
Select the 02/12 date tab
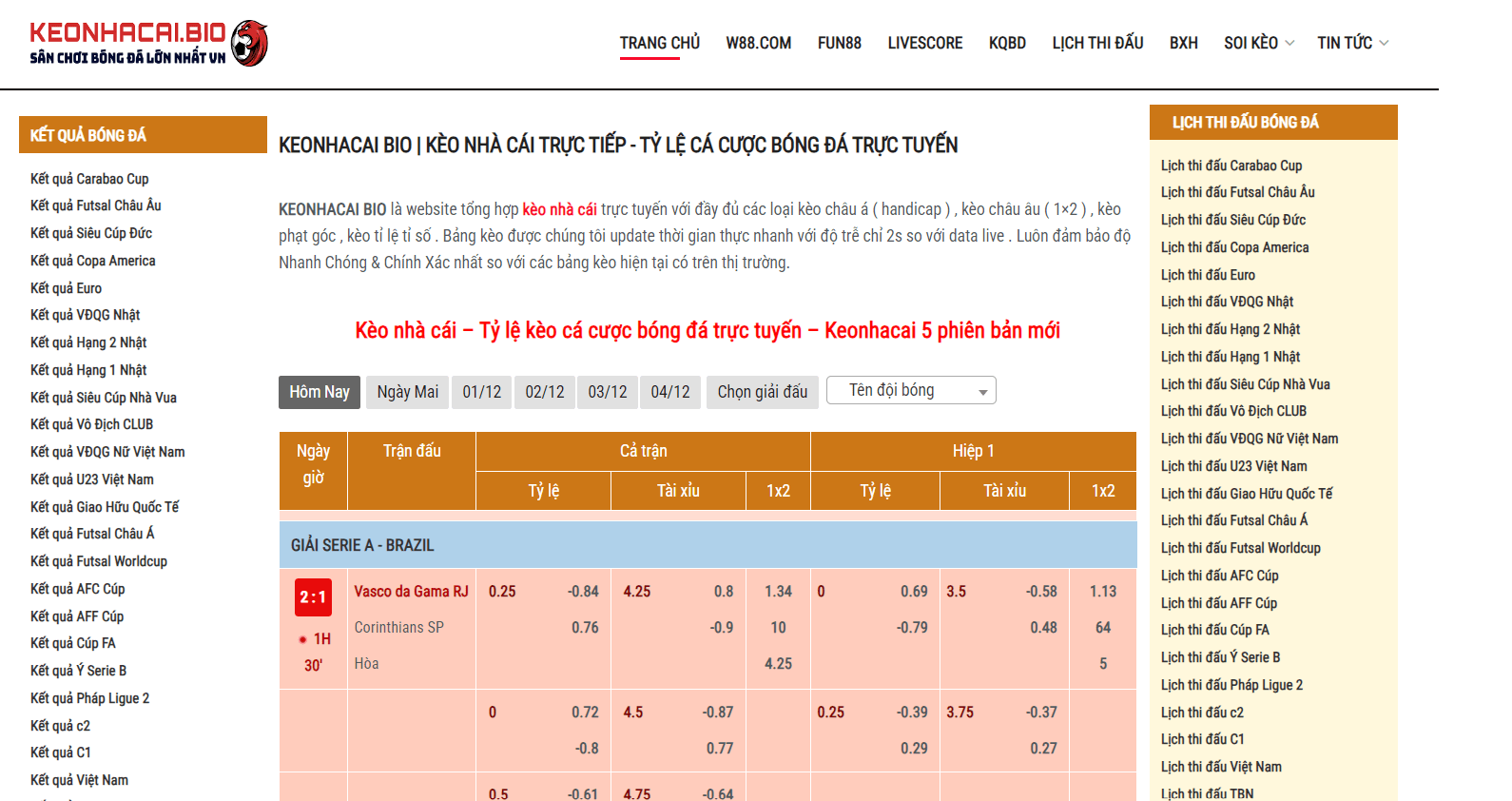(x=545, y=392)
